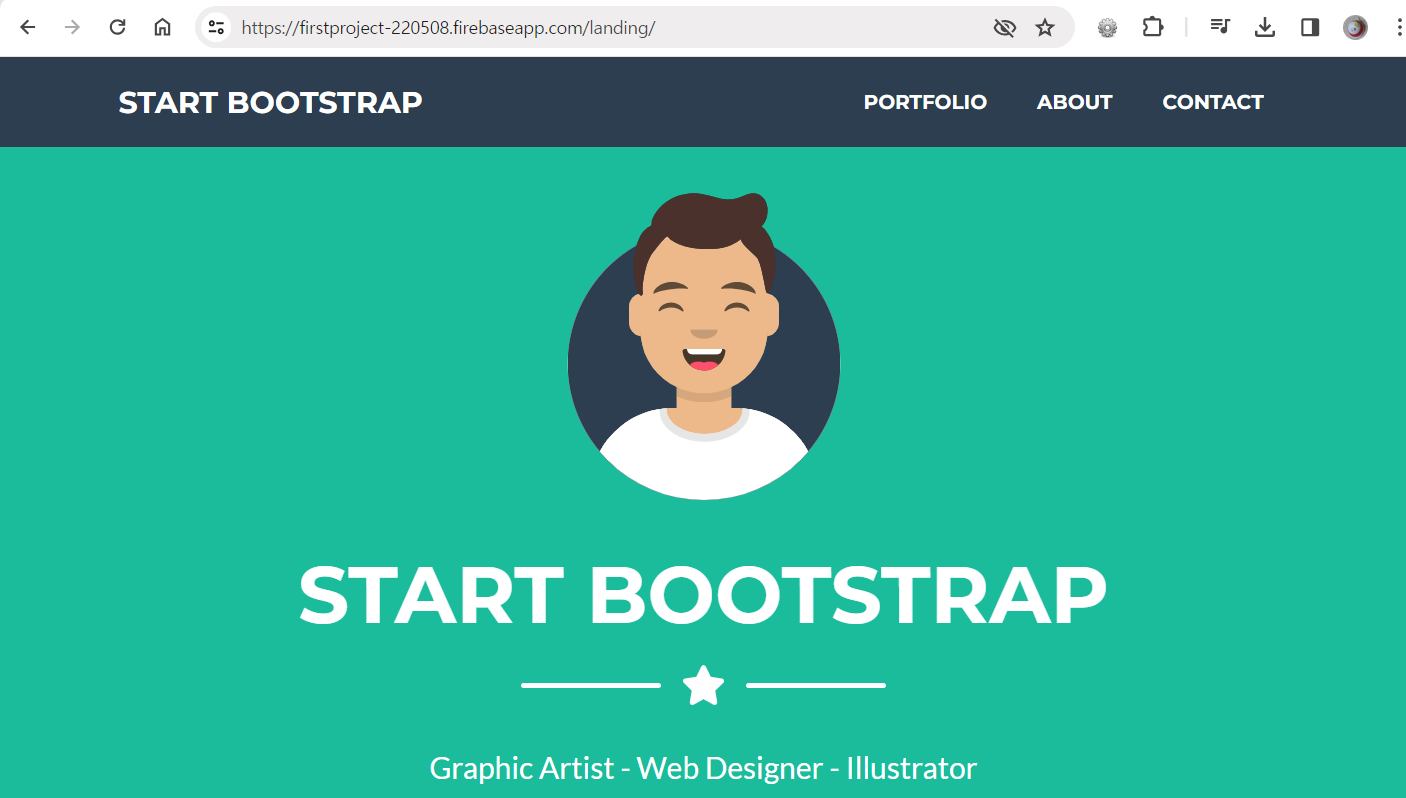Click the crossed-out eye tracking protection icon

(x=1004, y=28)
